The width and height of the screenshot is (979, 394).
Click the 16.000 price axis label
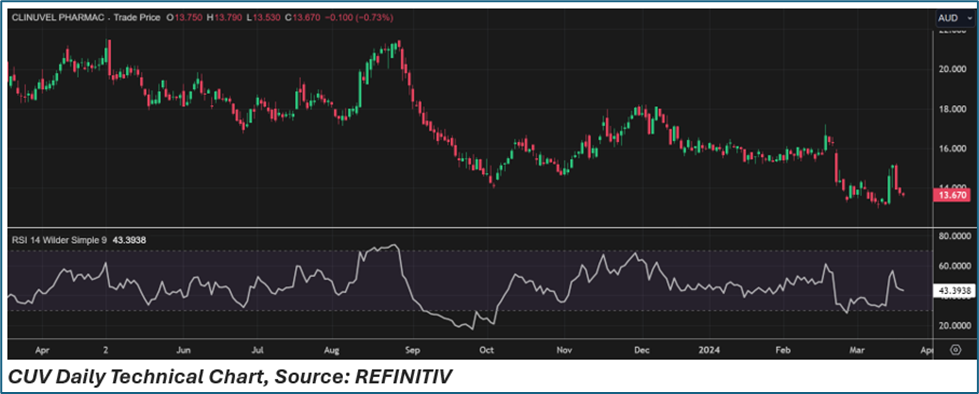point(952,149)
